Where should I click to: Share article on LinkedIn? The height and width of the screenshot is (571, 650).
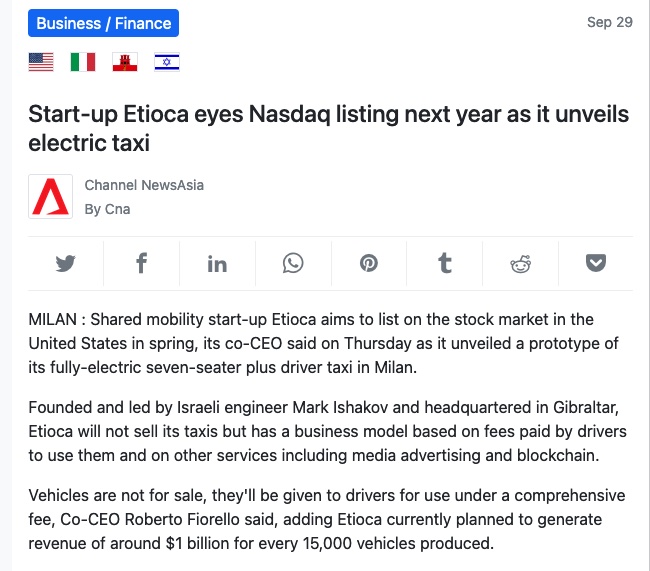tap(217, 264)
